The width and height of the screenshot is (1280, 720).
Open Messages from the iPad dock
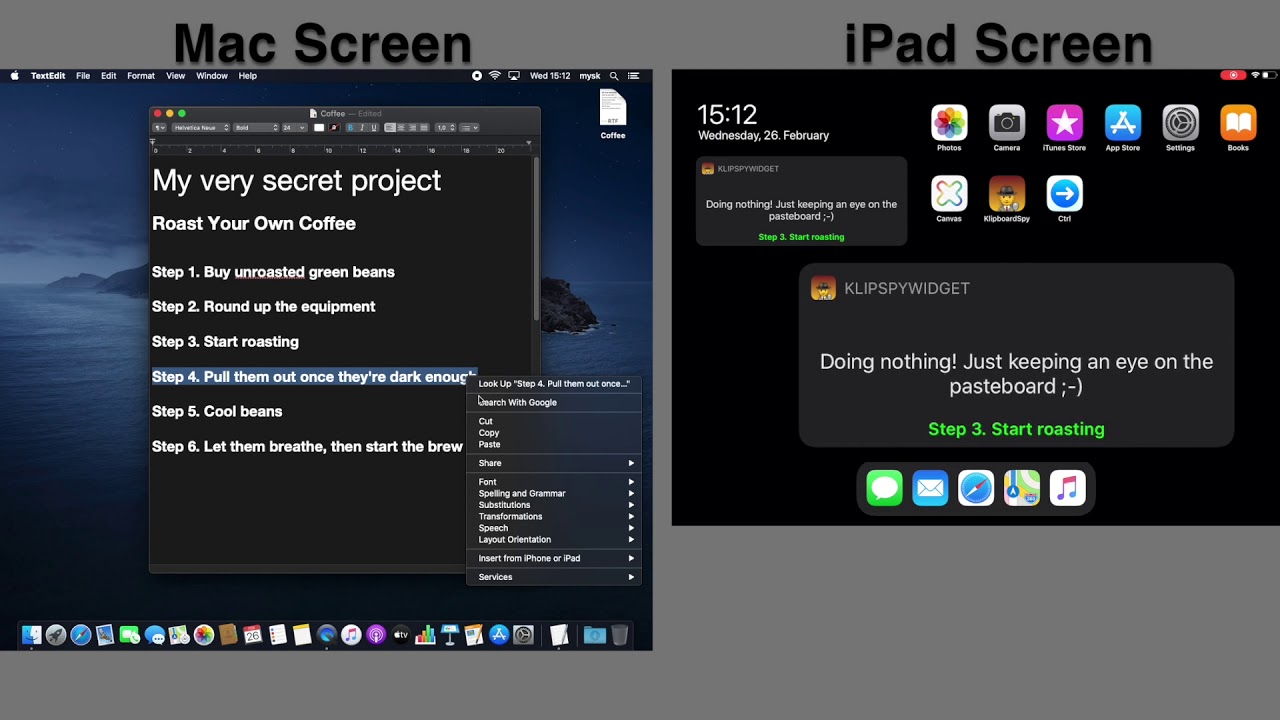click(x=884, y=488)
